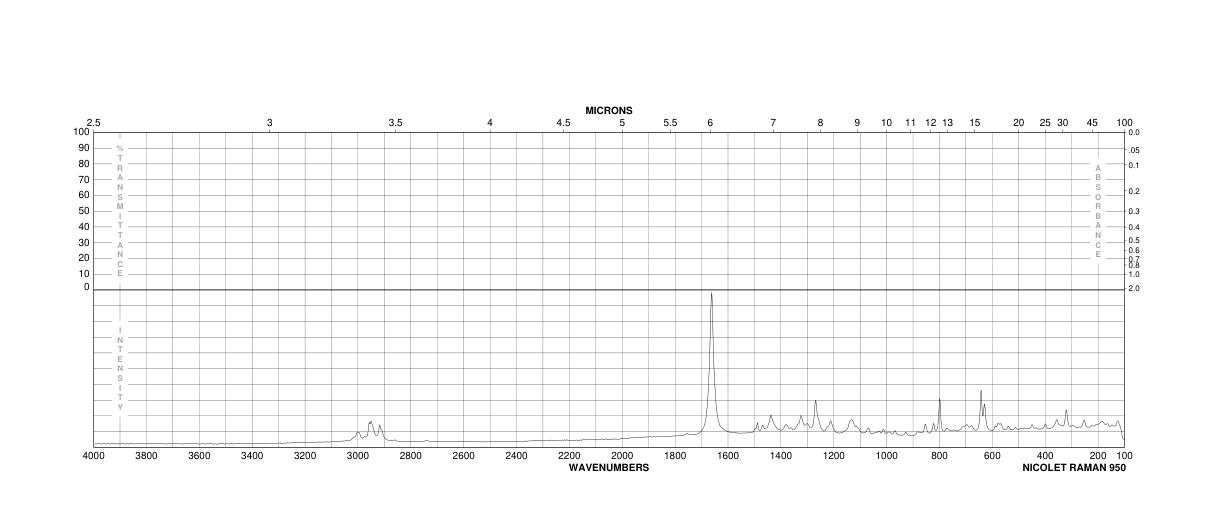Image resolution: width=1224 pixels, height=528 pixels.
Task: Click the 90 transmittance tick label
Action: 82,148
